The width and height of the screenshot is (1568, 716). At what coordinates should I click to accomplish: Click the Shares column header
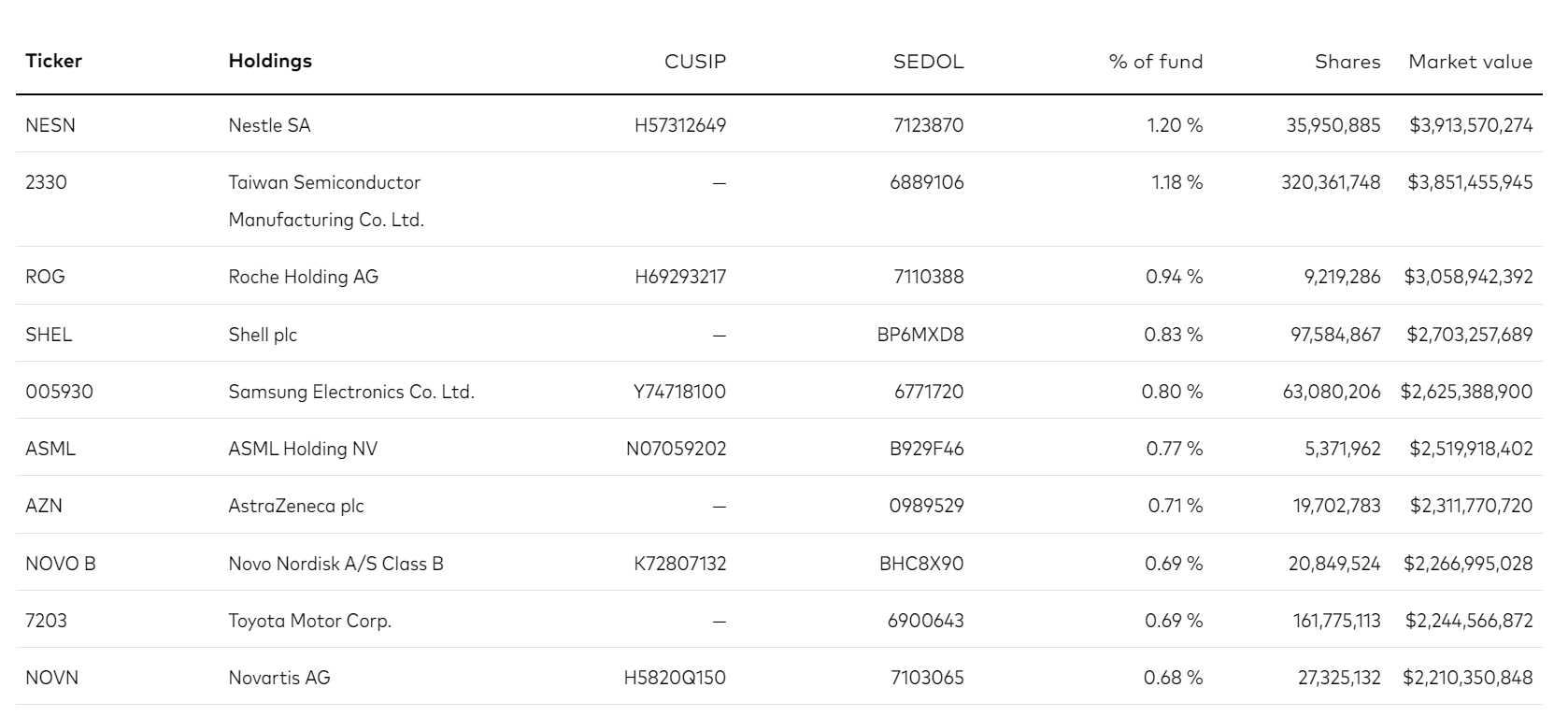(x=1347, y=62)
